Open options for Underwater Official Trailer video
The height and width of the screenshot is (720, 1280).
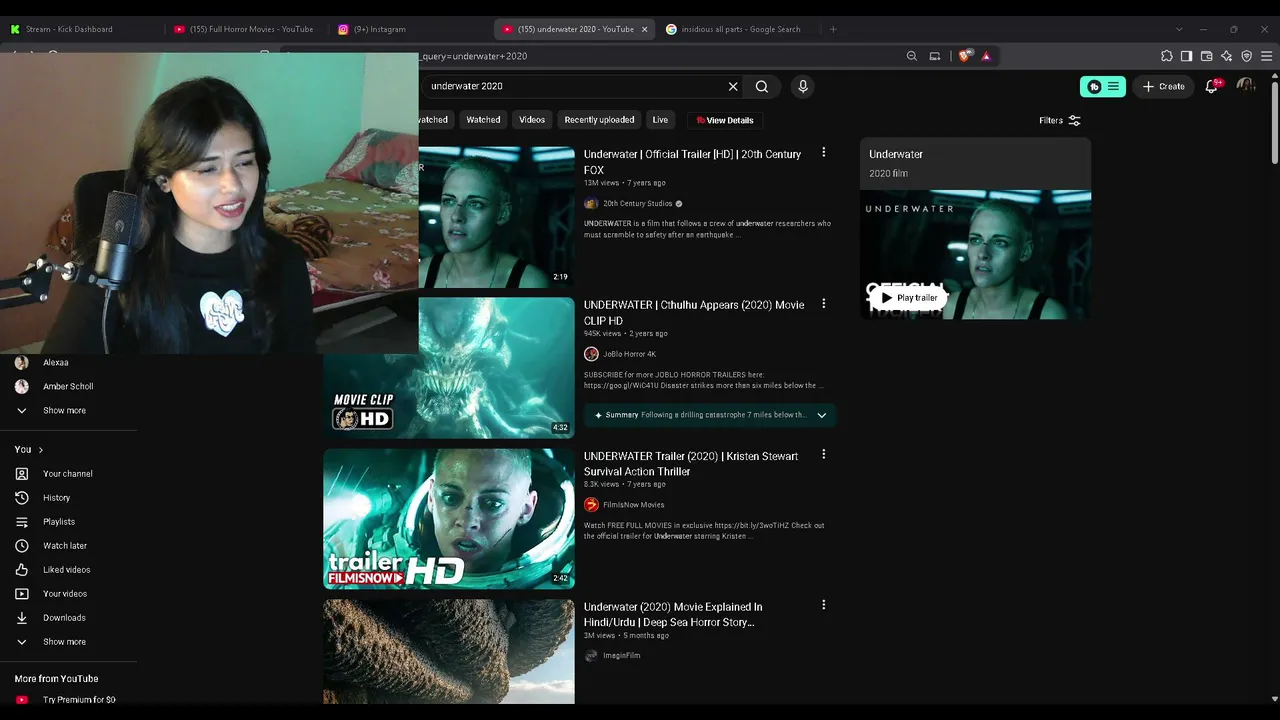tap(823, 153)
